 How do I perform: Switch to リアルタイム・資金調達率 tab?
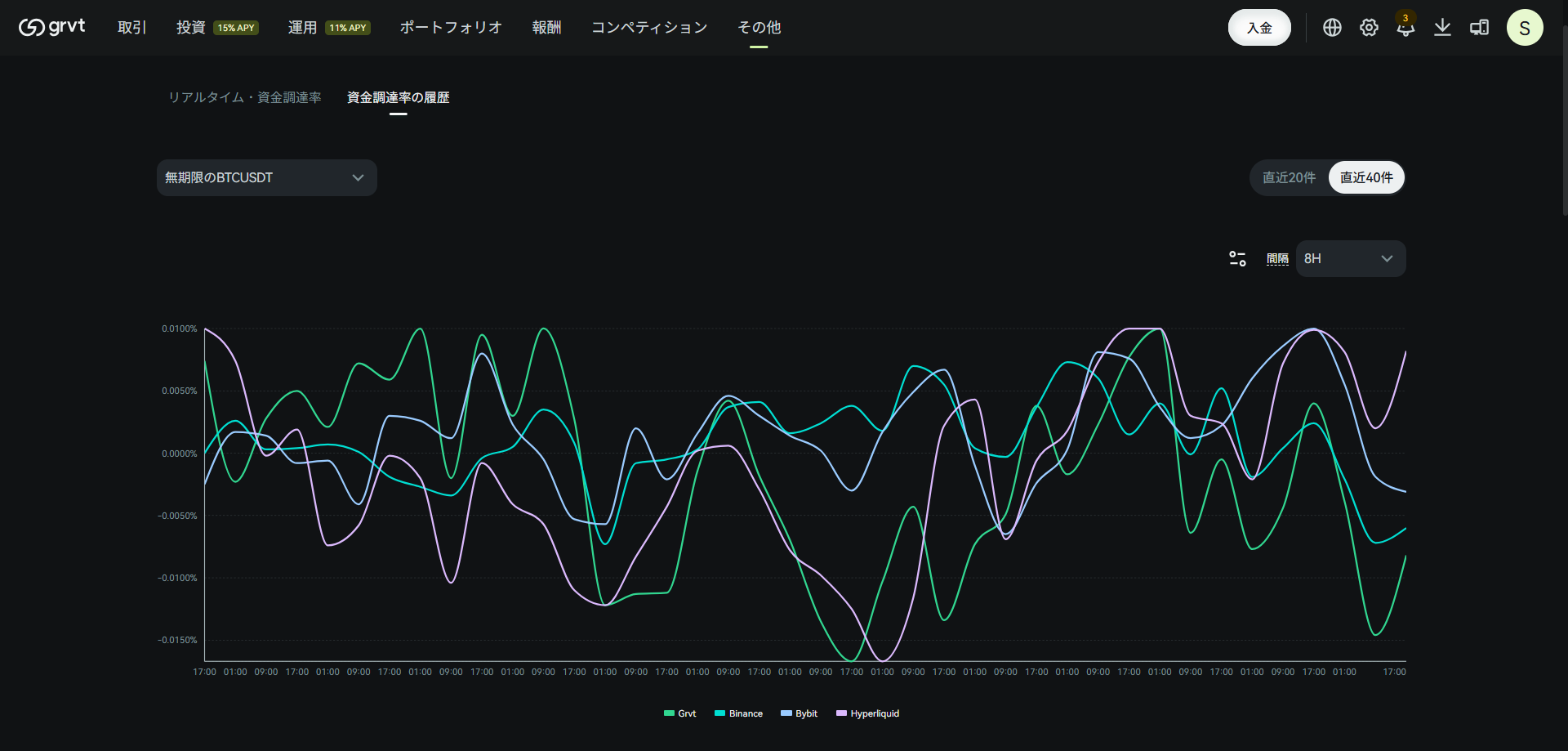pos(245,97)
